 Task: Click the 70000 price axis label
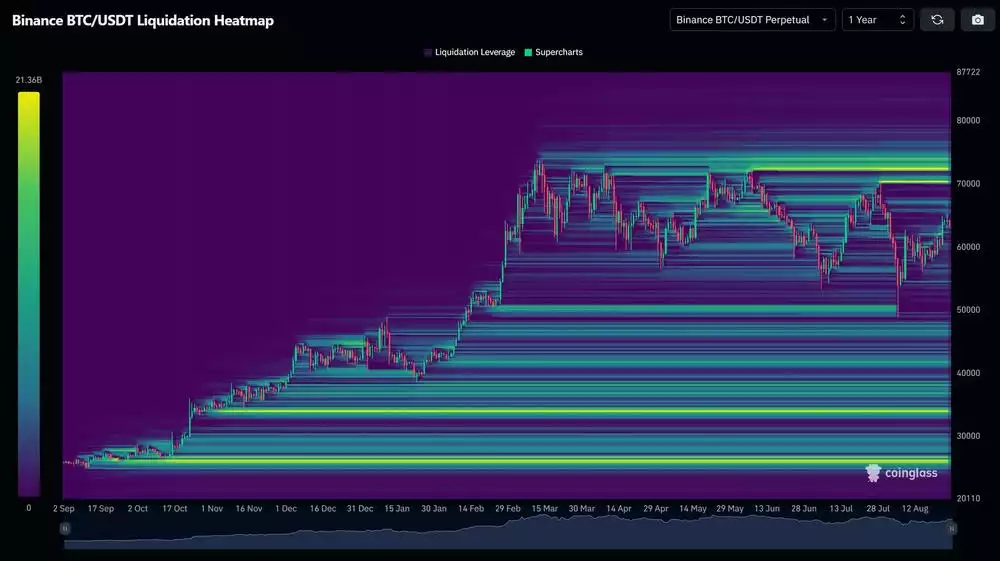click(x=968, y=184)
